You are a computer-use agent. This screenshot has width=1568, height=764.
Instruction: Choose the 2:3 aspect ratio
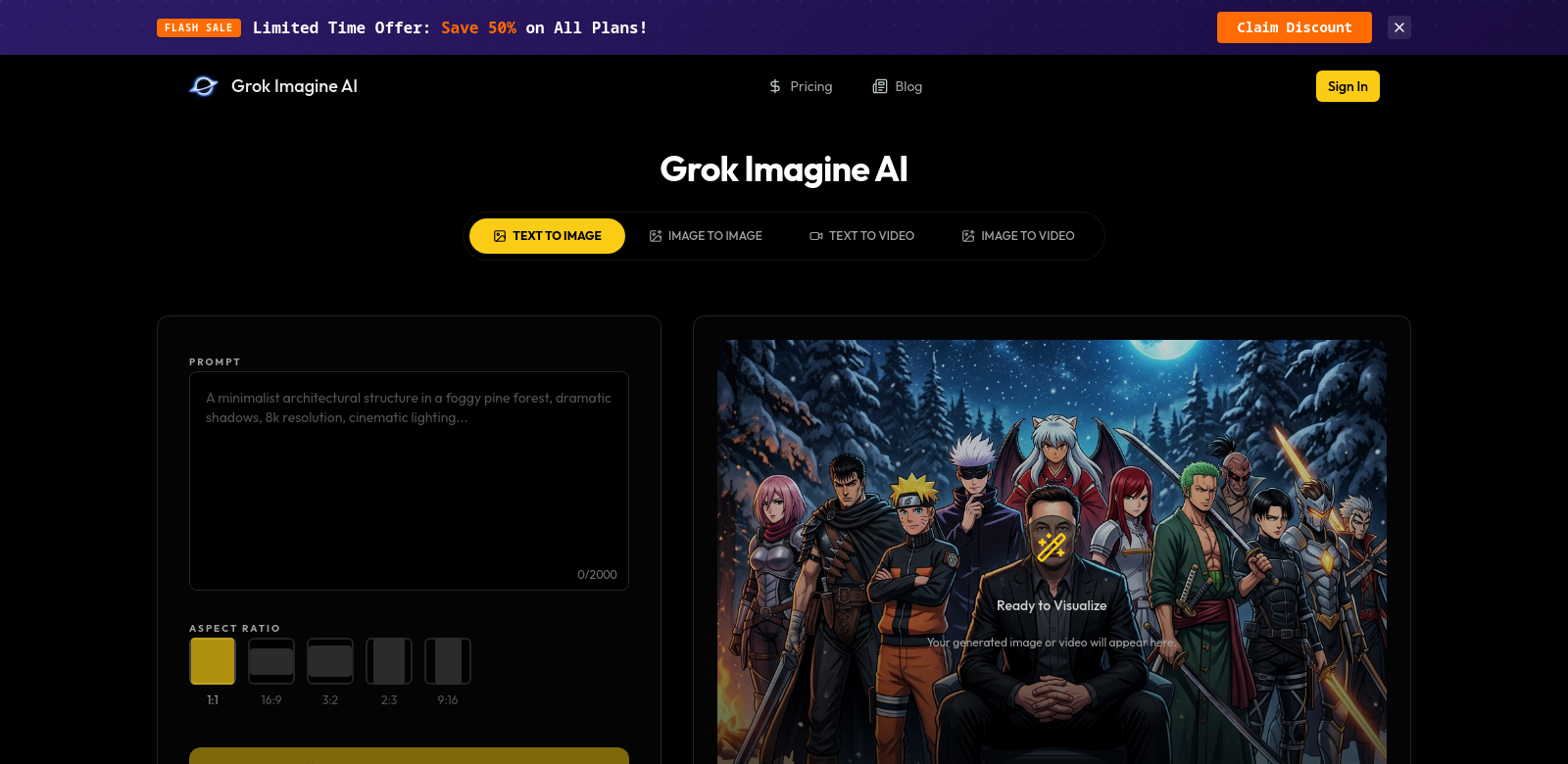click(x=389, y=661)
